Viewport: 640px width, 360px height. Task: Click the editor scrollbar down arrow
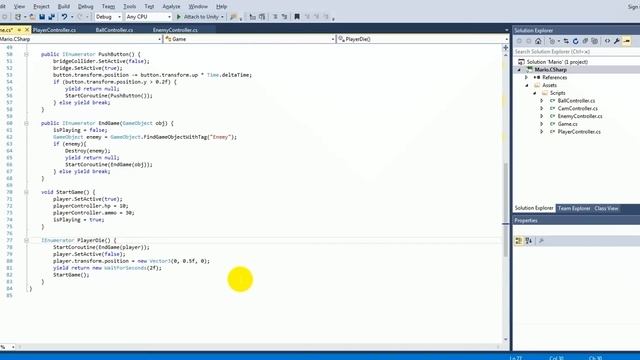point(506,340)
